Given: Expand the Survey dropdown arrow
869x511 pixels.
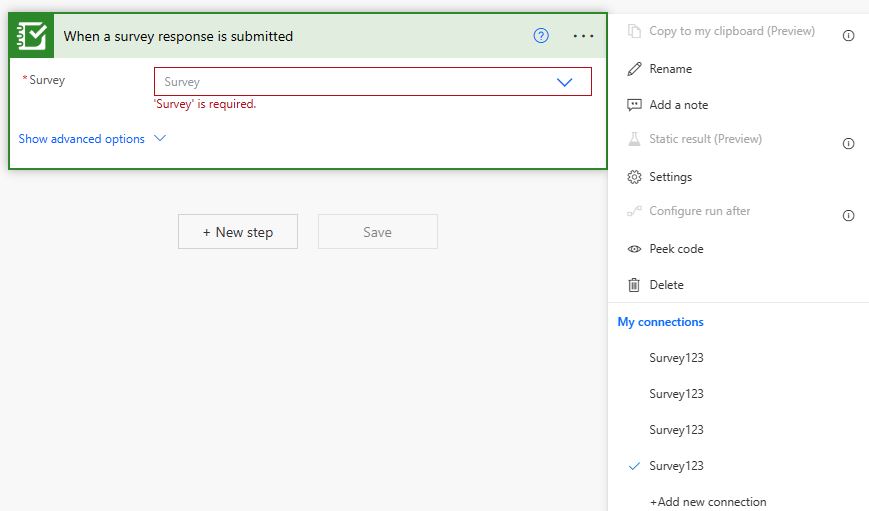Looking at the screenshot, I should click(x=564, y=82).
